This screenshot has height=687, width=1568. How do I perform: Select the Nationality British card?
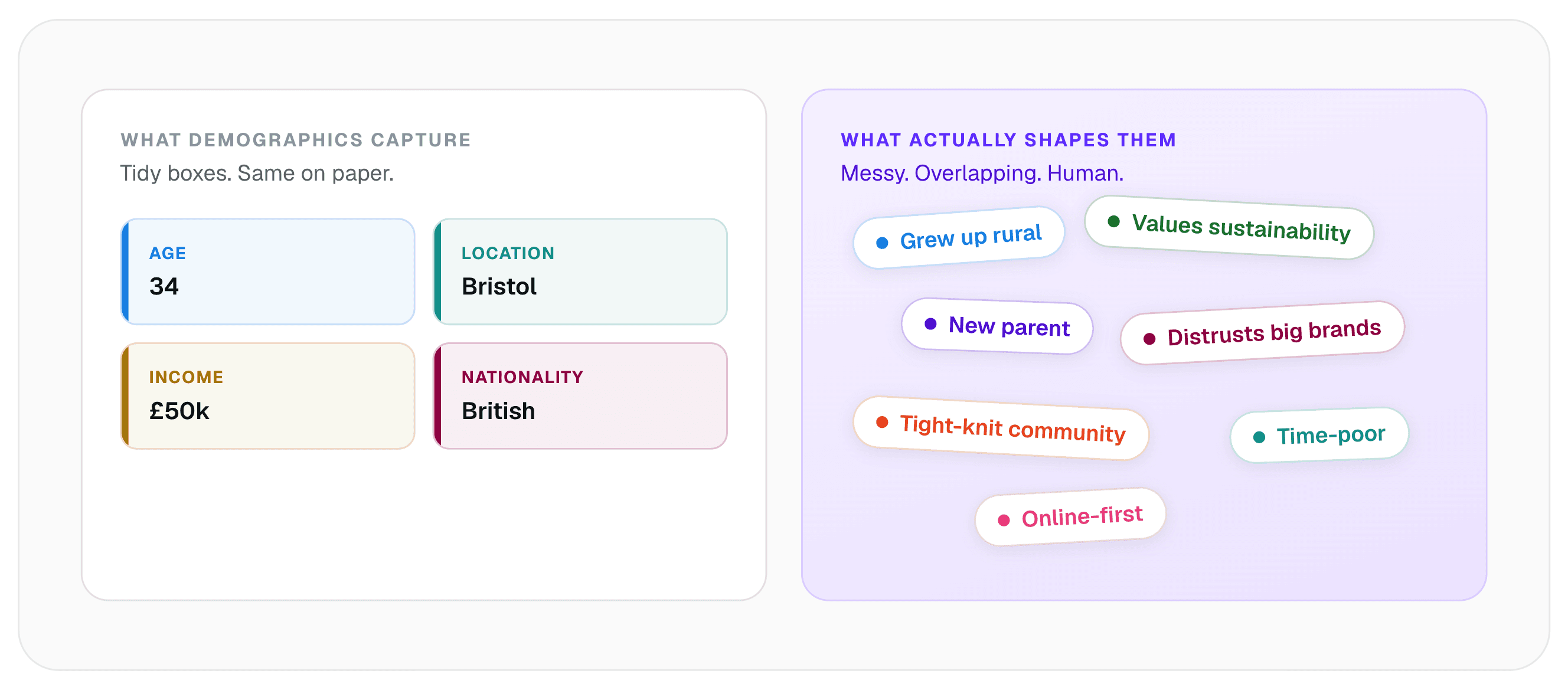580,395
